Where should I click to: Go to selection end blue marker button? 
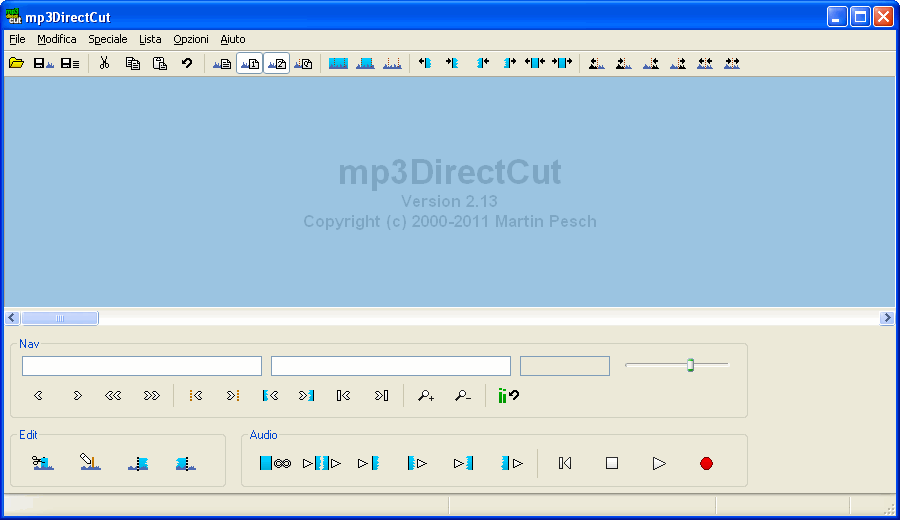(x=307, y=395)
